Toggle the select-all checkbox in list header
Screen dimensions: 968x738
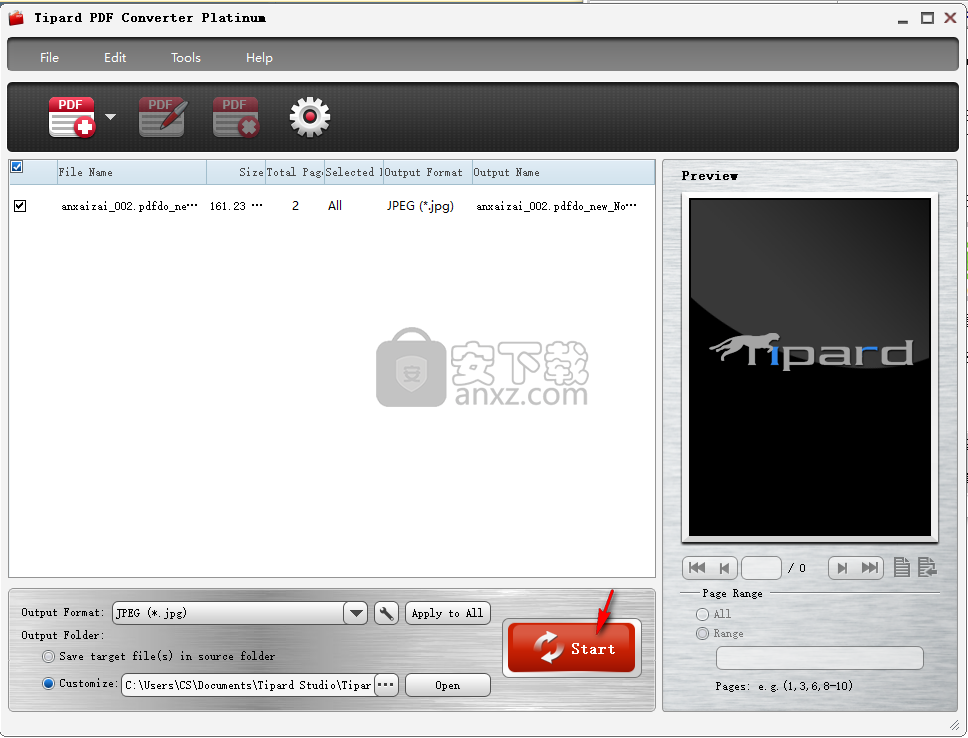17,167
